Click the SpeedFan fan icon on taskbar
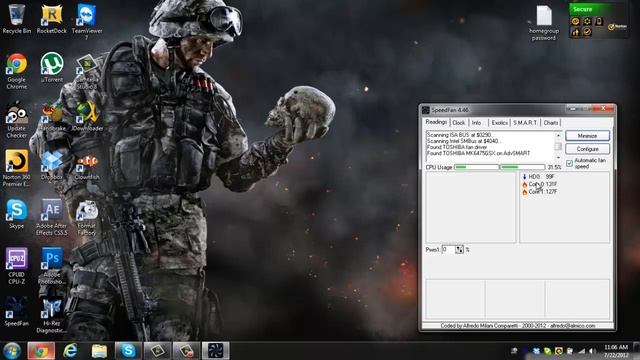 coord(215,351)
